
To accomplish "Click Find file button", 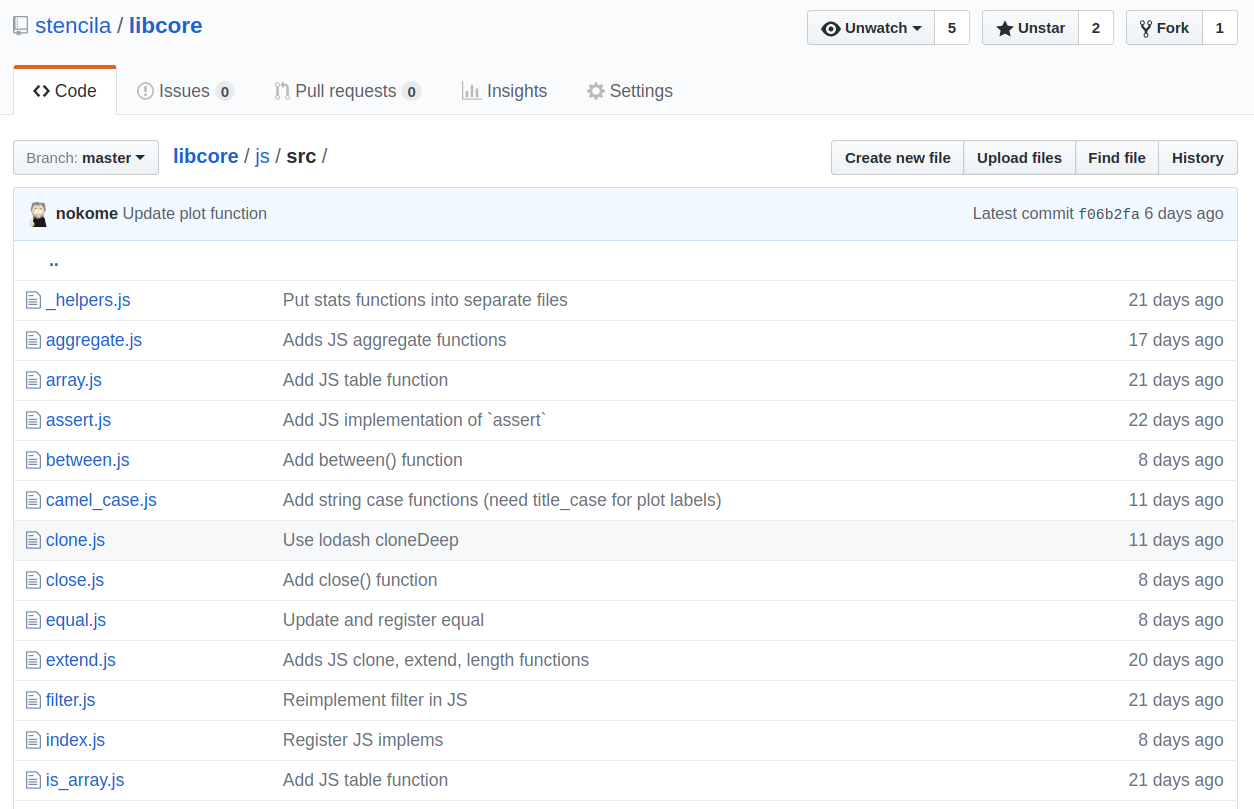I will [1117, 158].
